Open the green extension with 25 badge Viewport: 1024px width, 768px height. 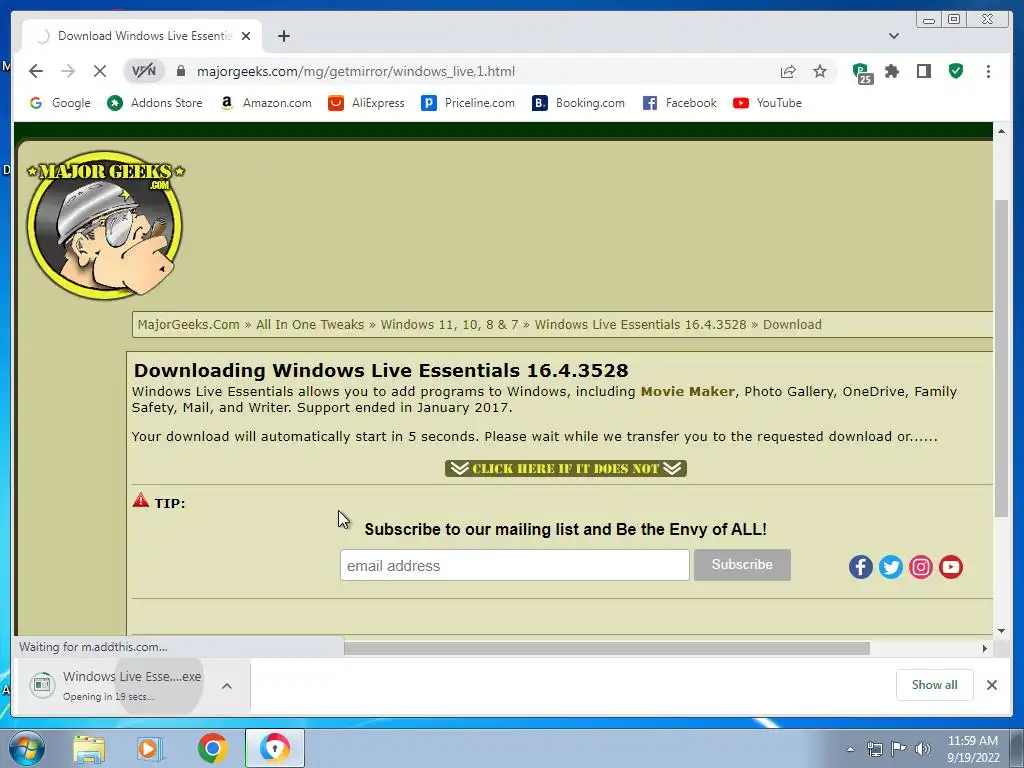[x=863, y=72]
